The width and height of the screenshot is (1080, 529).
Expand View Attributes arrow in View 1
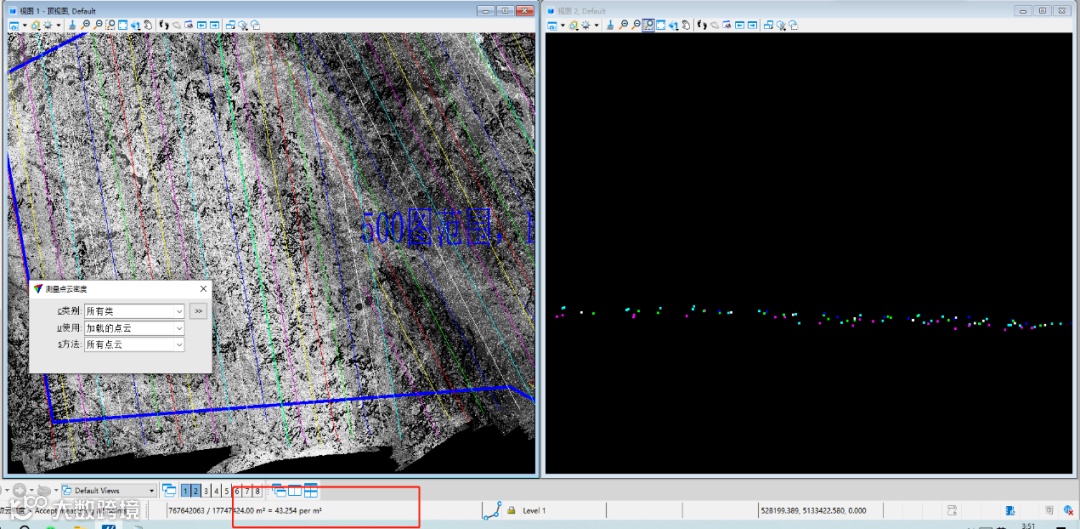(x=25, y=25)
